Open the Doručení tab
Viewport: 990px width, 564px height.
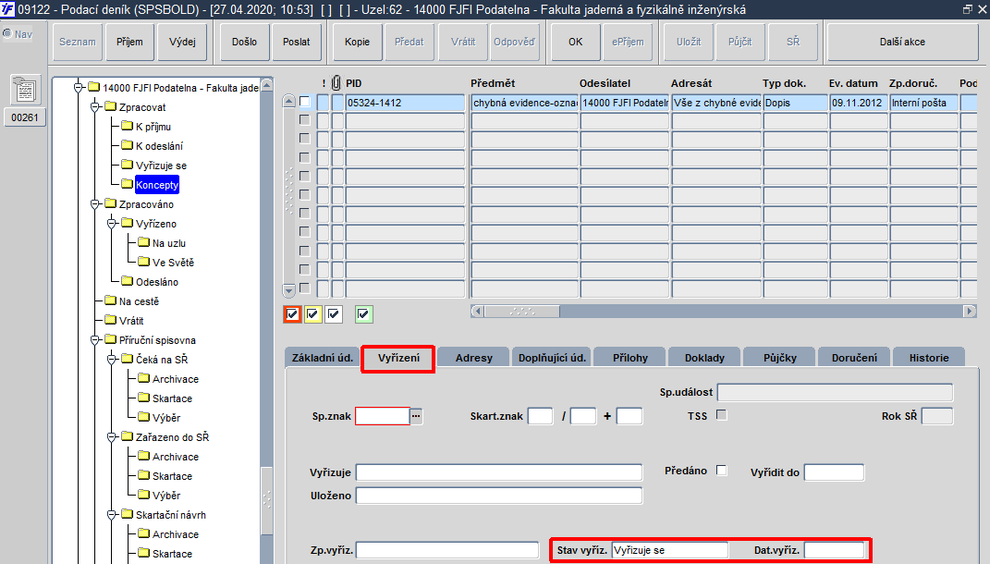(854, 357)
